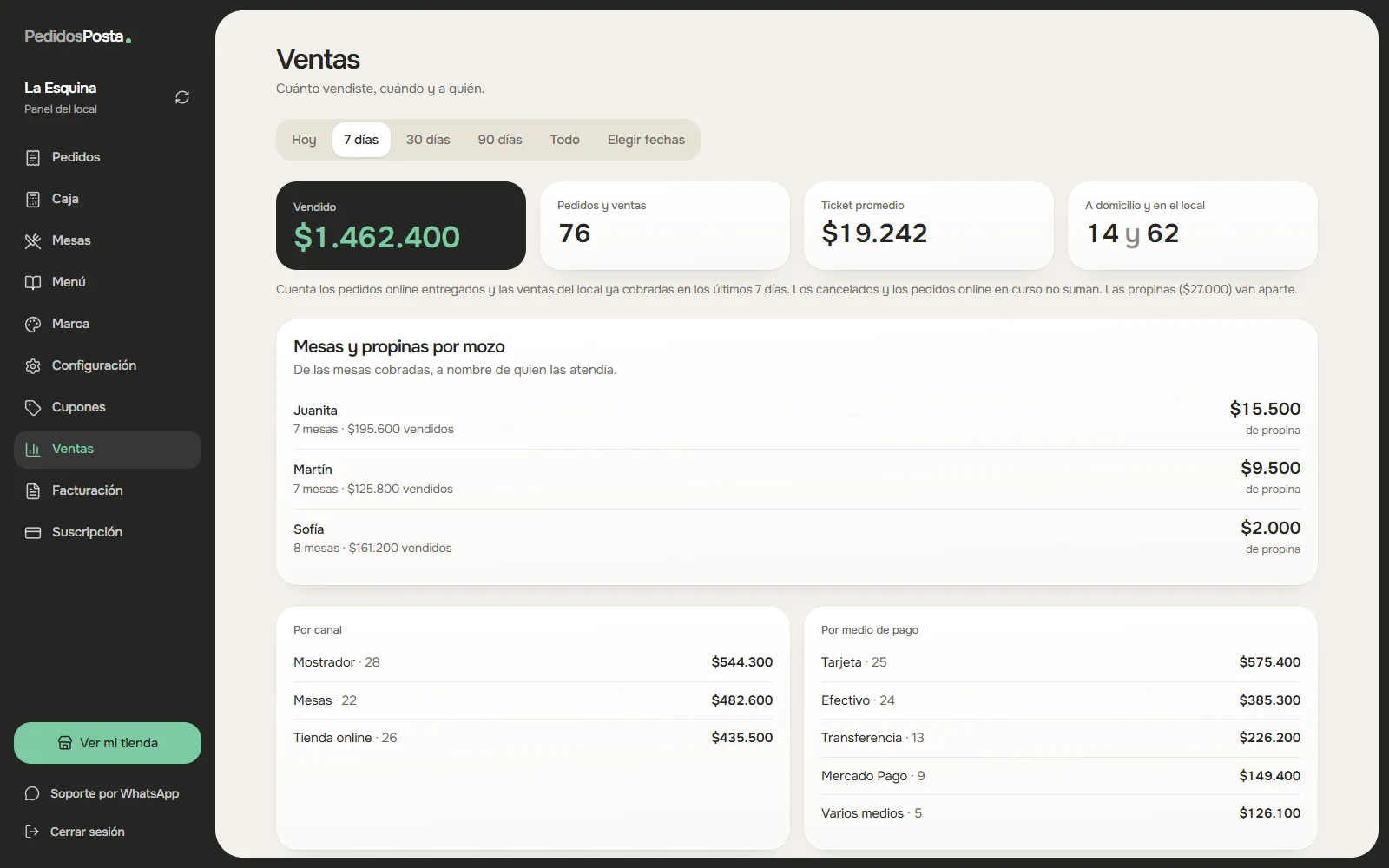Choose the Todo time range
The width and height of the screenshot is (1389, 868).
pyautogui.click(x=564, y=140)
